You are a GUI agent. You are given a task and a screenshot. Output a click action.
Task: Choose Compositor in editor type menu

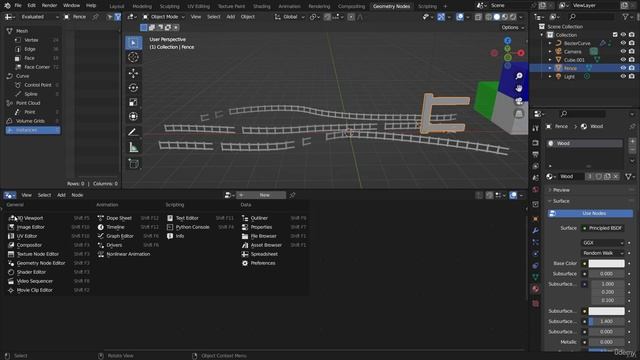pyautogui.click(x=29, y=245)
